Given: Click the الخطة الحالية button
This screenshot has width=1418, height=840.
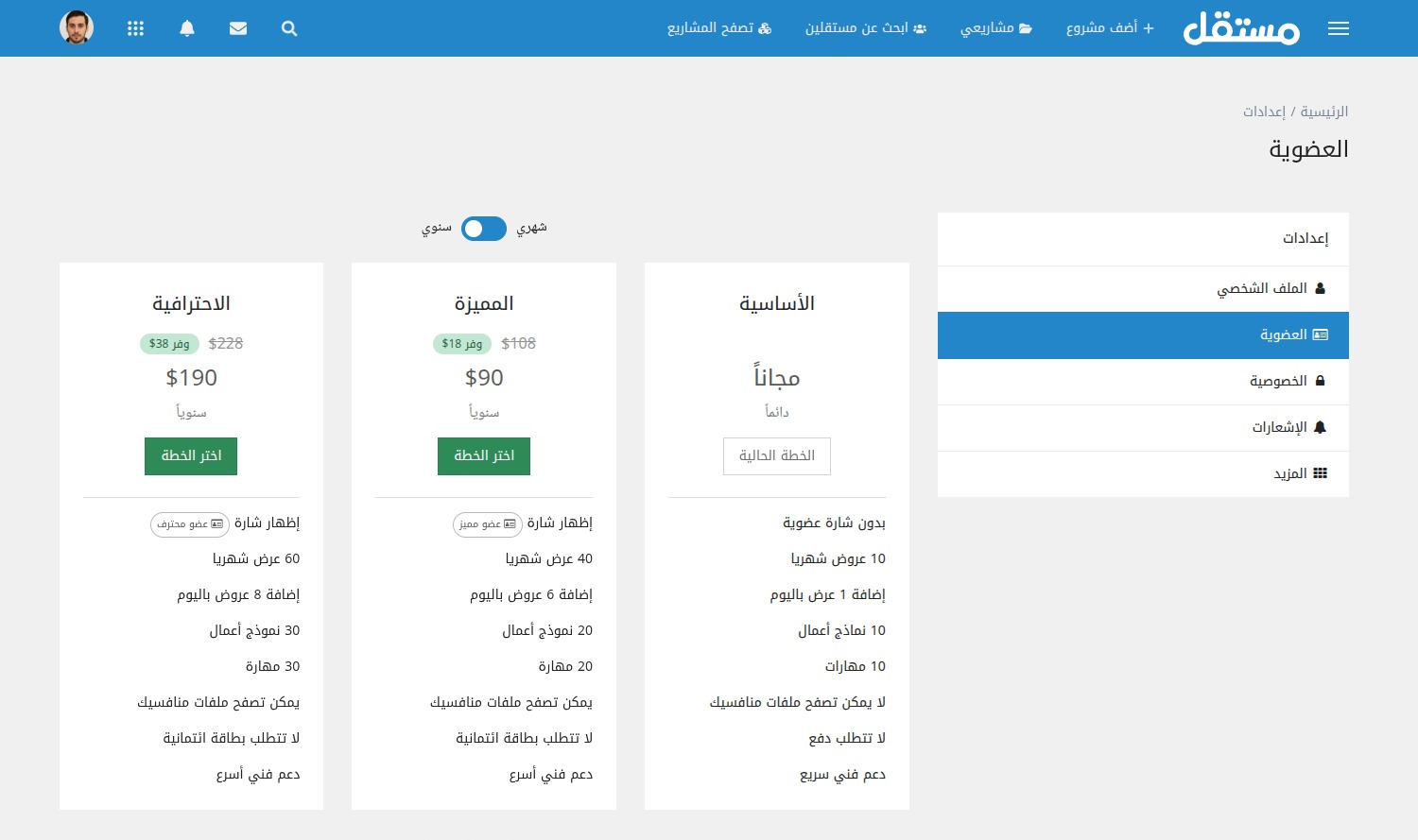Looking at the screenshot, I should [776, 455].
